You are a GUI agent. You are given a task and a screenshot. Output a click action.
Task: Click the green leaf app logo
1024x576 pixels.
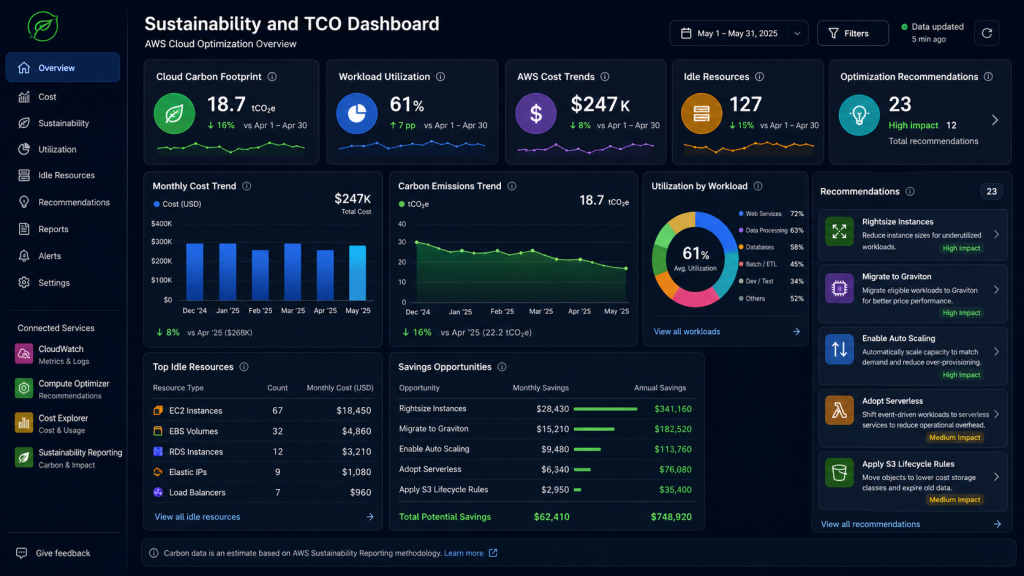[43, 27]
